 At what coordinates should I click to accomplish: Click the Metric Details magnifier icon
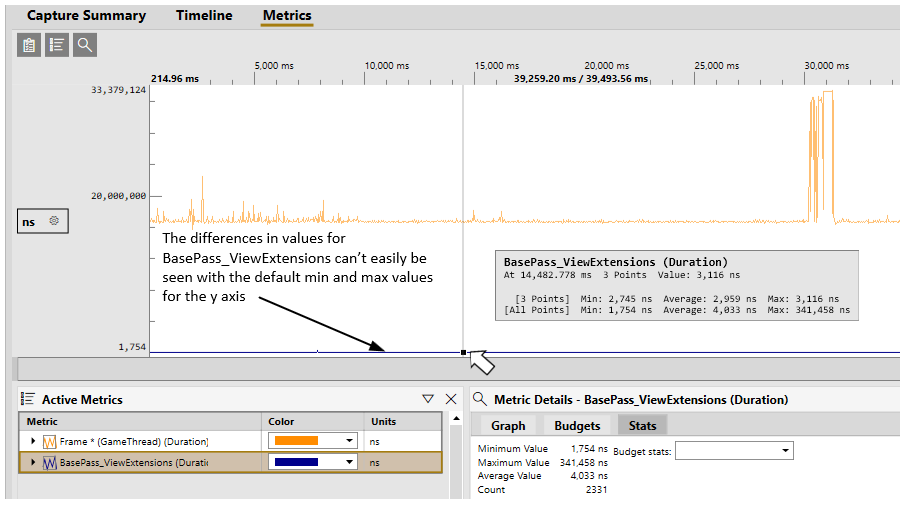tap(480, 399)
